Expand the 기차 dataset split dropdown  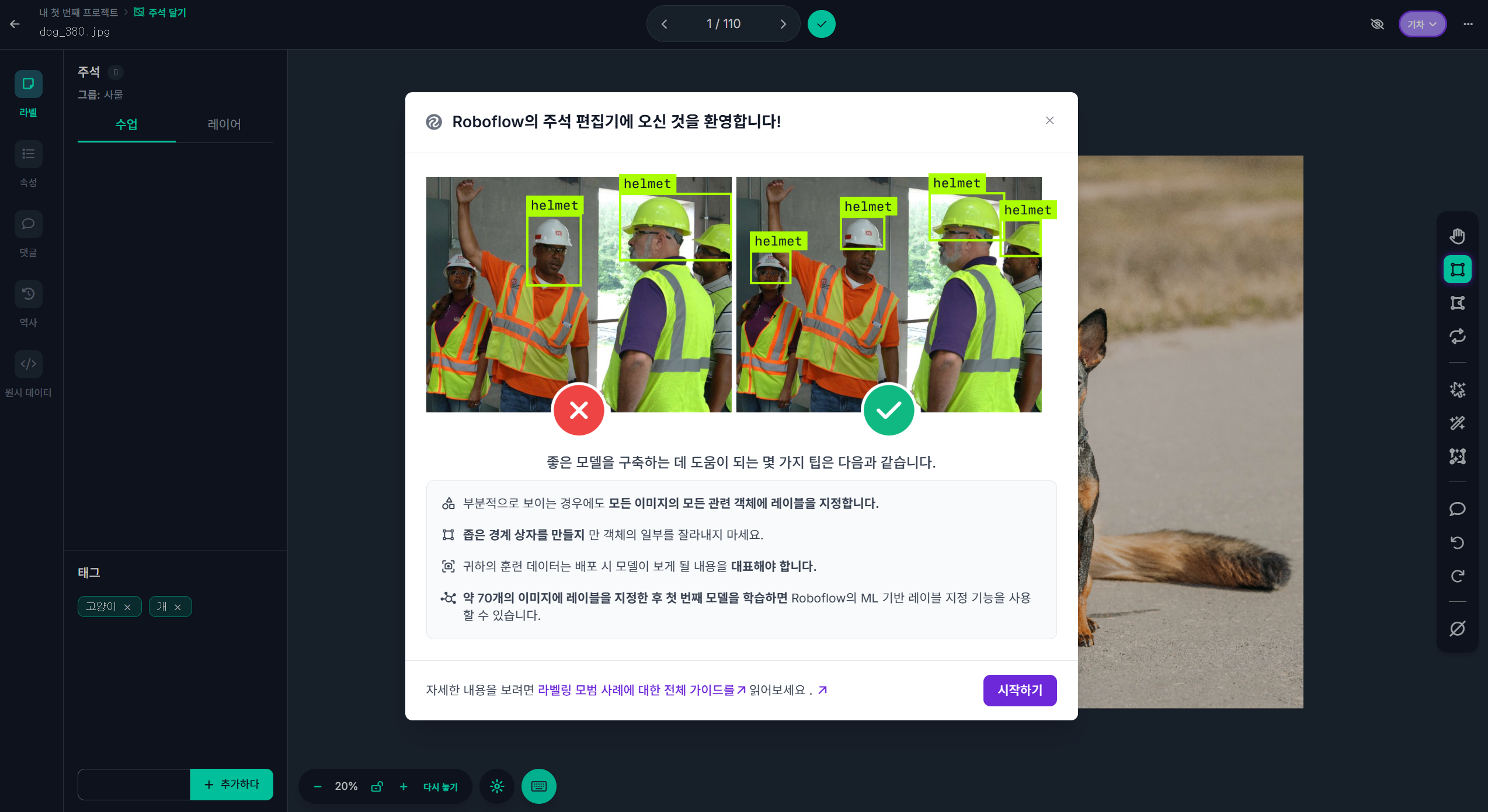tap(1422, 24)
